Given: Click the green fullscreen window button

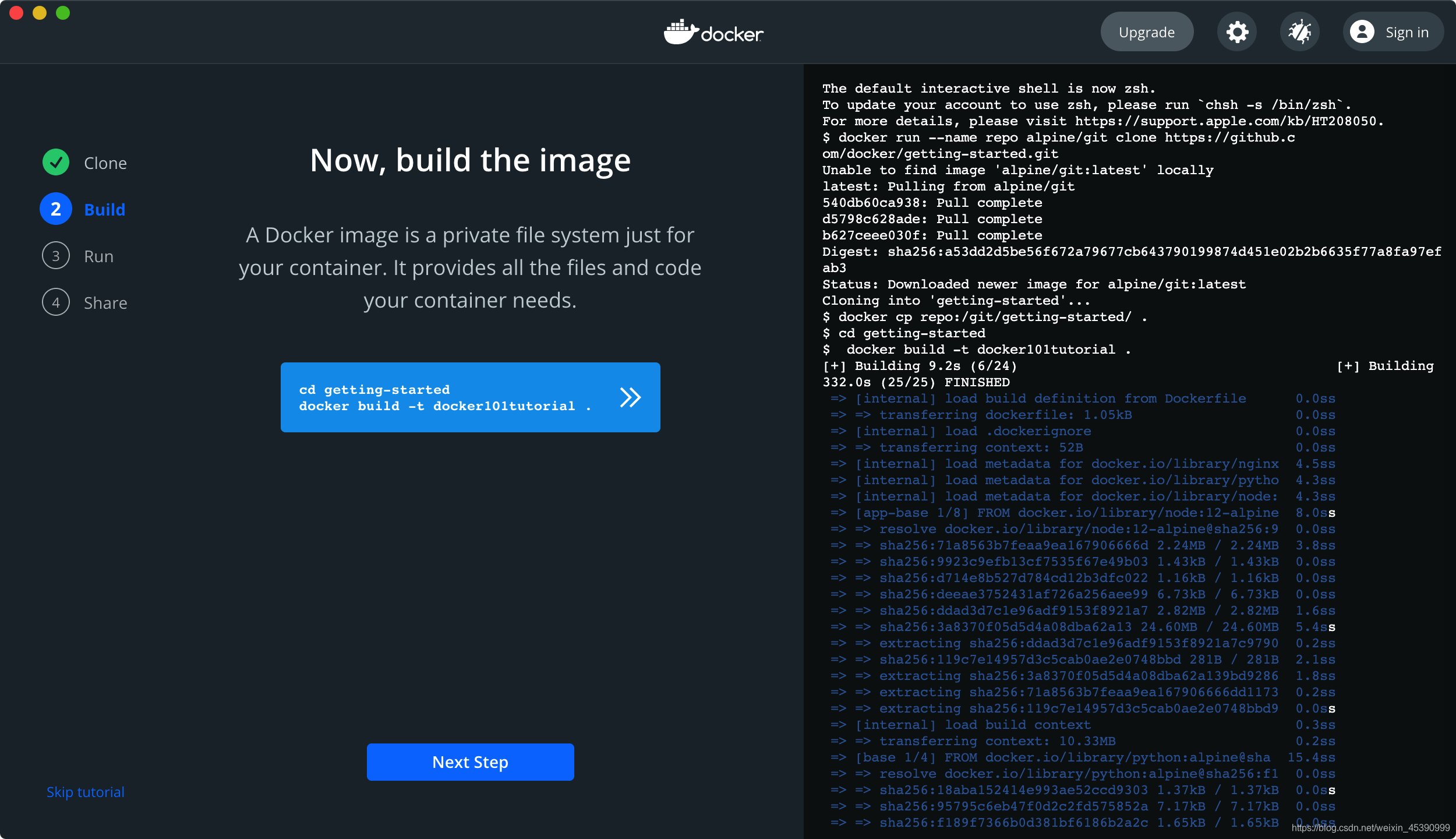Looking at the screenshot, I should (x=63, y=13).
